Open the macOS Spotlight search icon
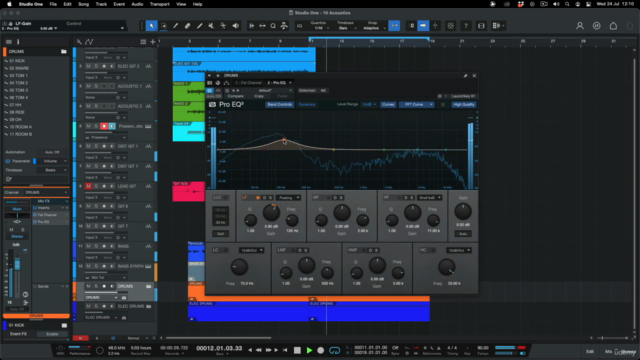Screen dimensions: 640x360 567,4
